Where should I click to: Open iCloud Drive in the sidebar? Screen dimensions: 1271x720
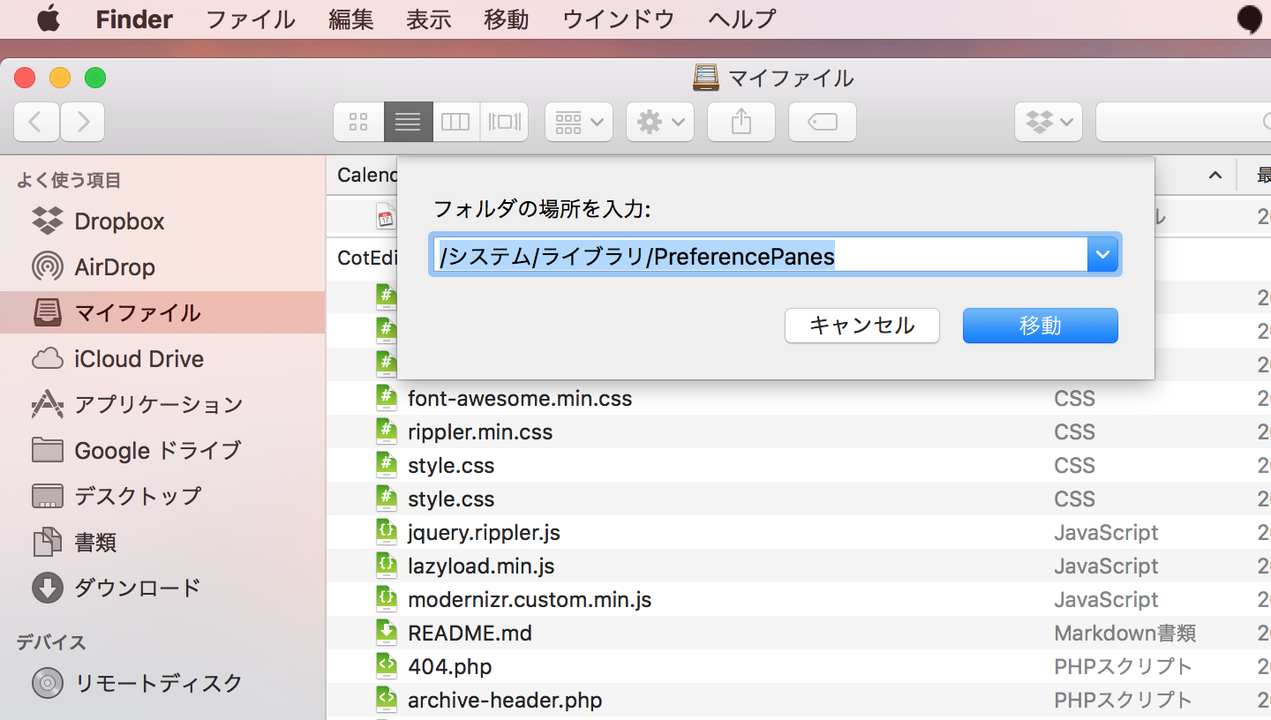138,359
